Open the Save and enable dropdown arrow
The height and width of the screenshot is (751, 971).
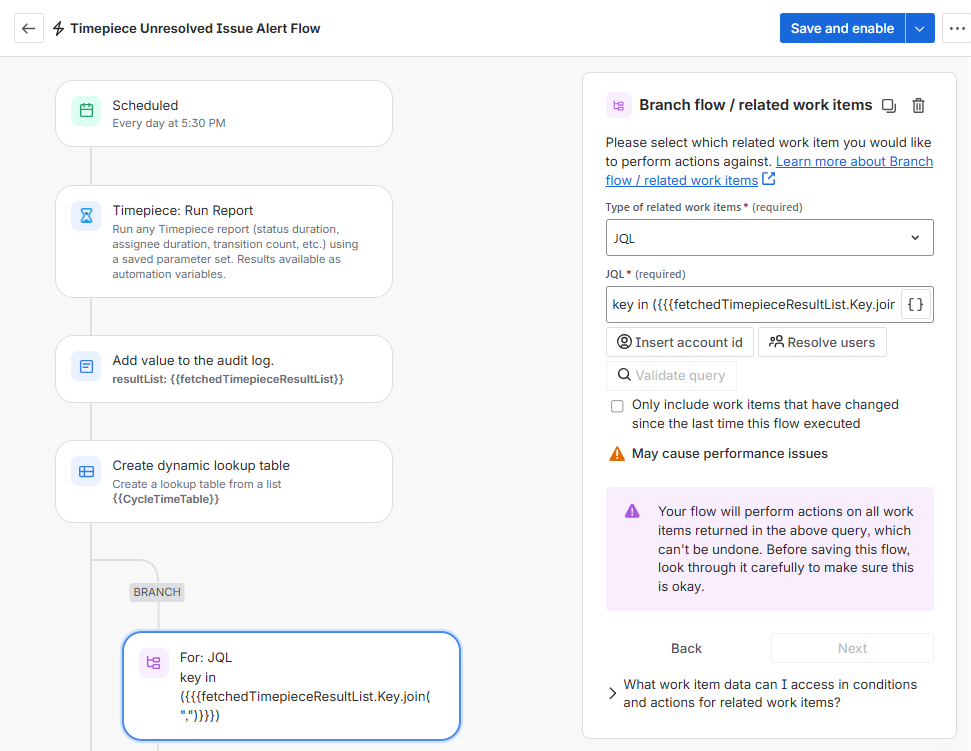coord(920,28)
